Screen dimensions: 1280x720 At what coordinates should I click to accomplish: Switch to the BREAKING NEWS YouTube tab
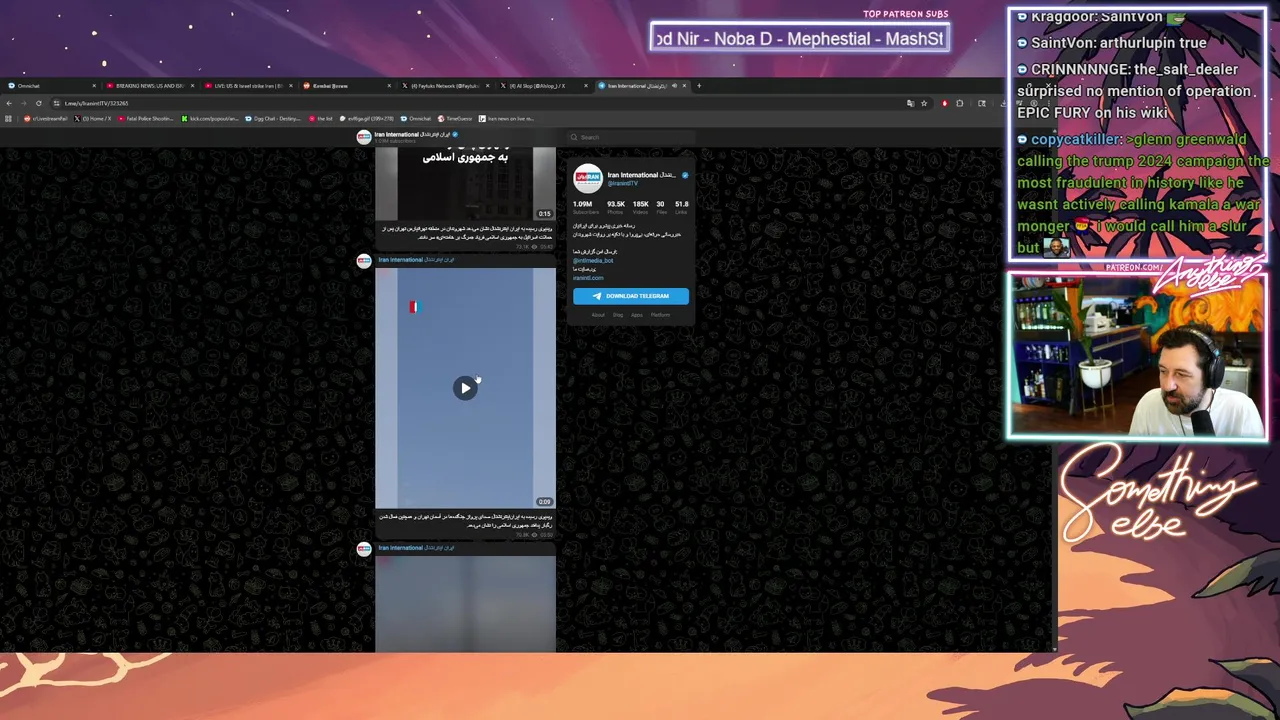(150, 86)
